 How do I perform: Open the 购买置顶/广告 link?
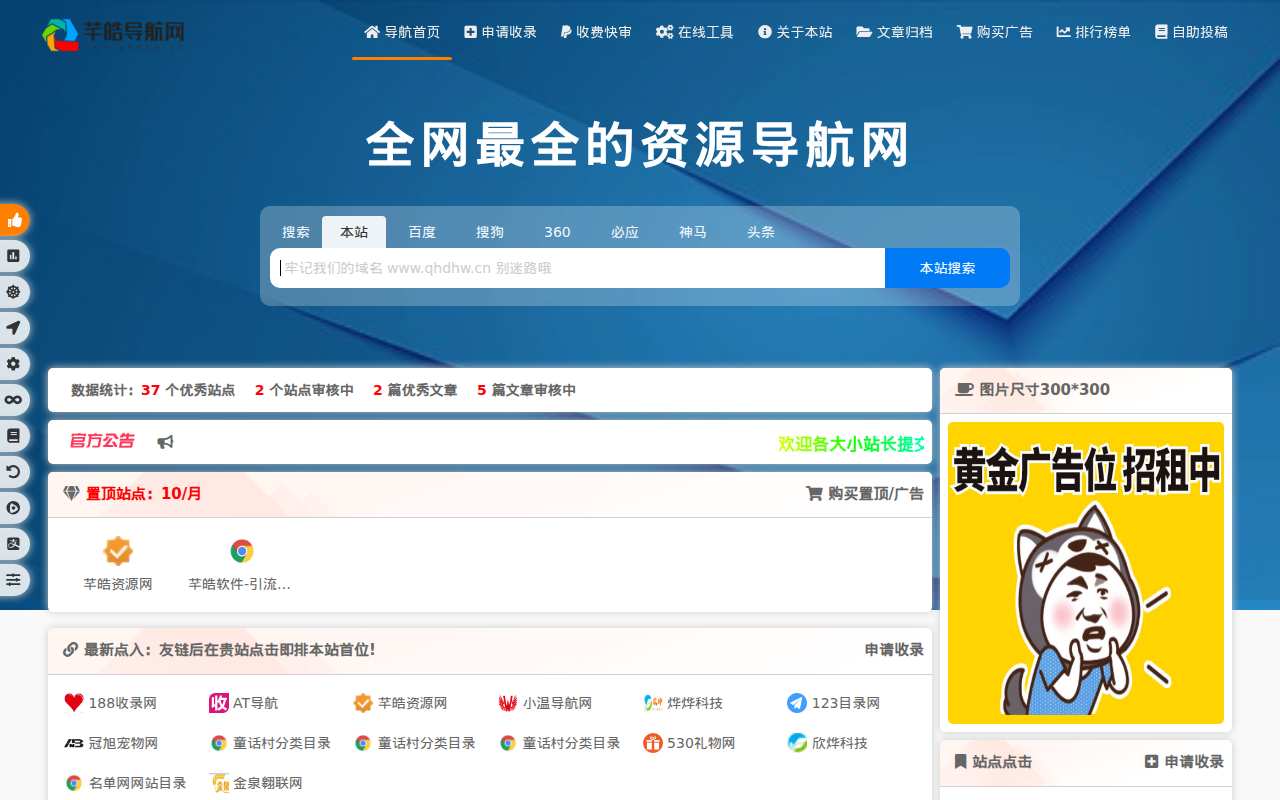click(866, 493)
